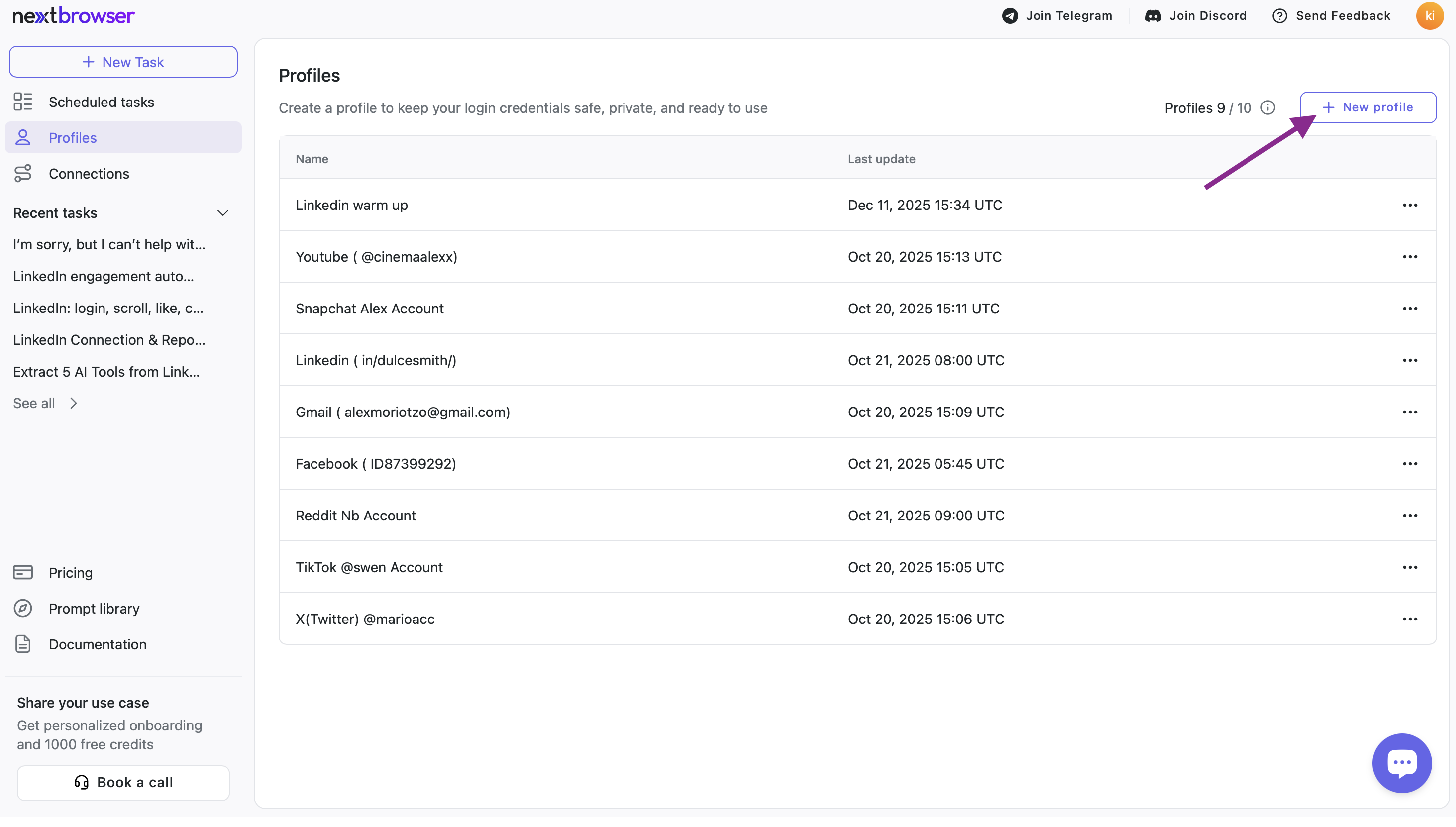Click Book a call button
The image size is (1456, 827).
(x=123, y=782)
